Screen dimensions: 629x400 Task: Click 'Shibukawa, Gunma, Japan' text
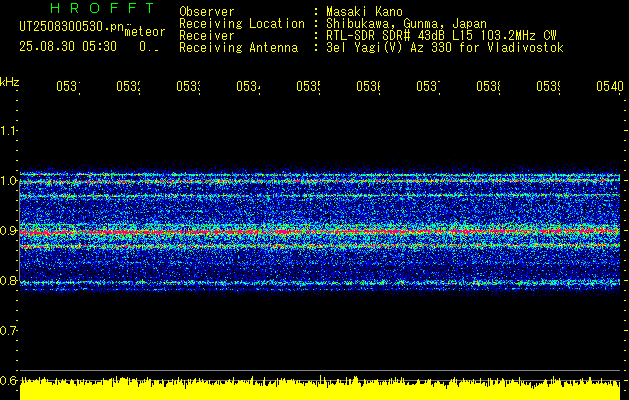point(406,24)
